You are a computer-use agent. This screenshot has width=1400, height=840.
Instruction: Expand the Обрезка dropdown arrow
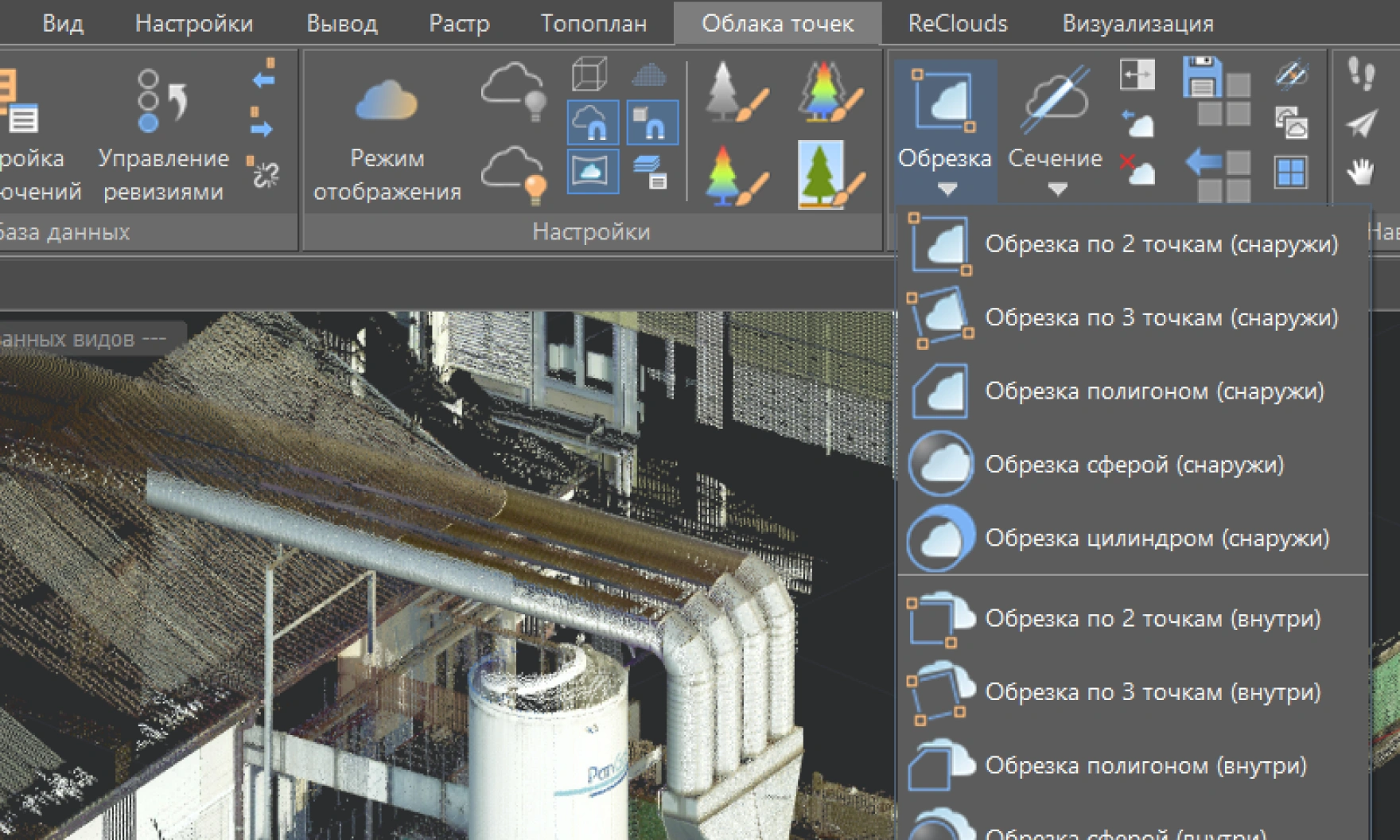pos(946,189)
